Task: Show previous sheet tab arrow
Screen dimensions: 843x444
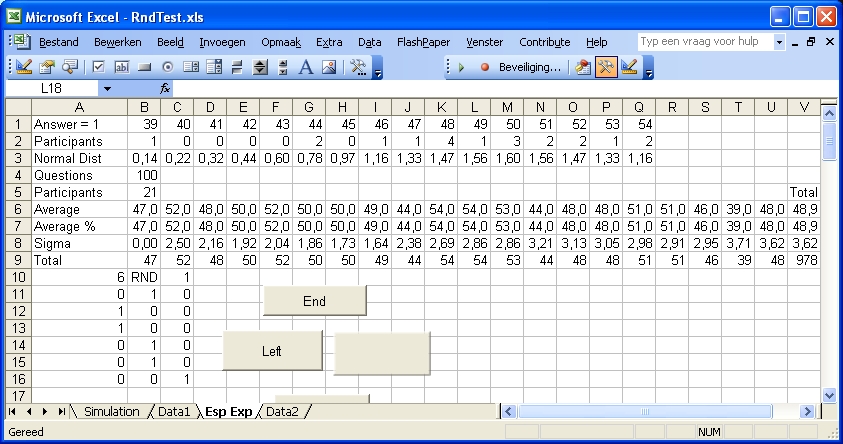Action: tap(28, 412)
